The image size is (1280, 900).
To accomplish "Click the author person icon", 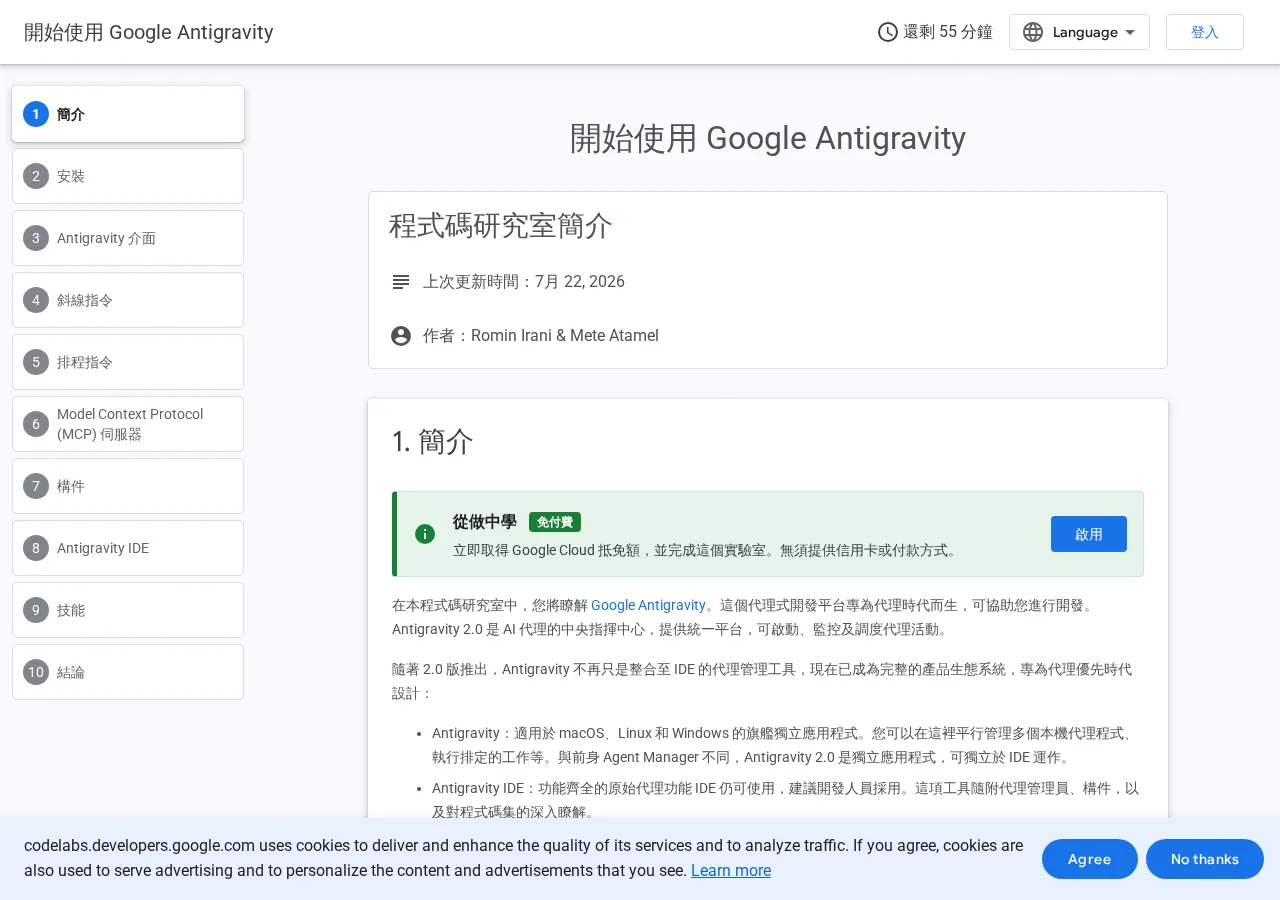I will [401, 336].
